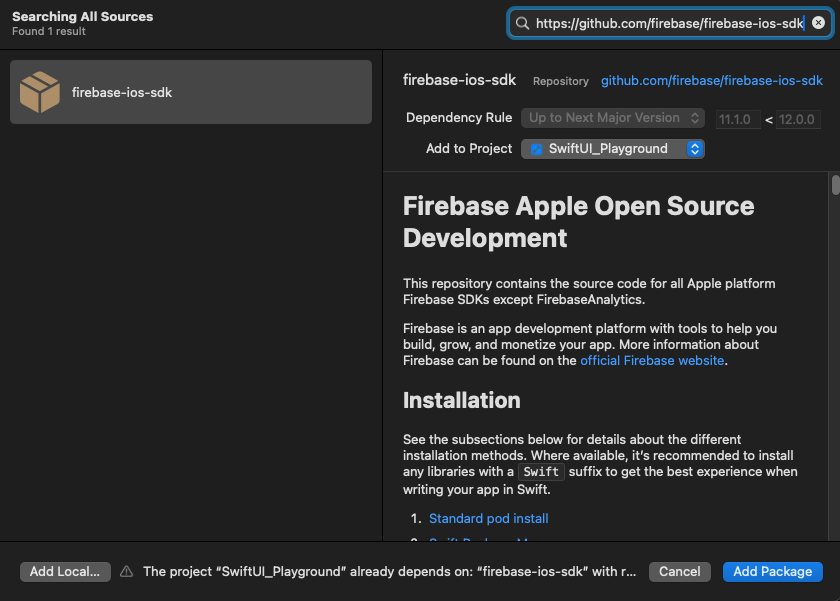Click the magnifying glass search icon
This screenshot has height=601, width=840.
coord(522,23)
